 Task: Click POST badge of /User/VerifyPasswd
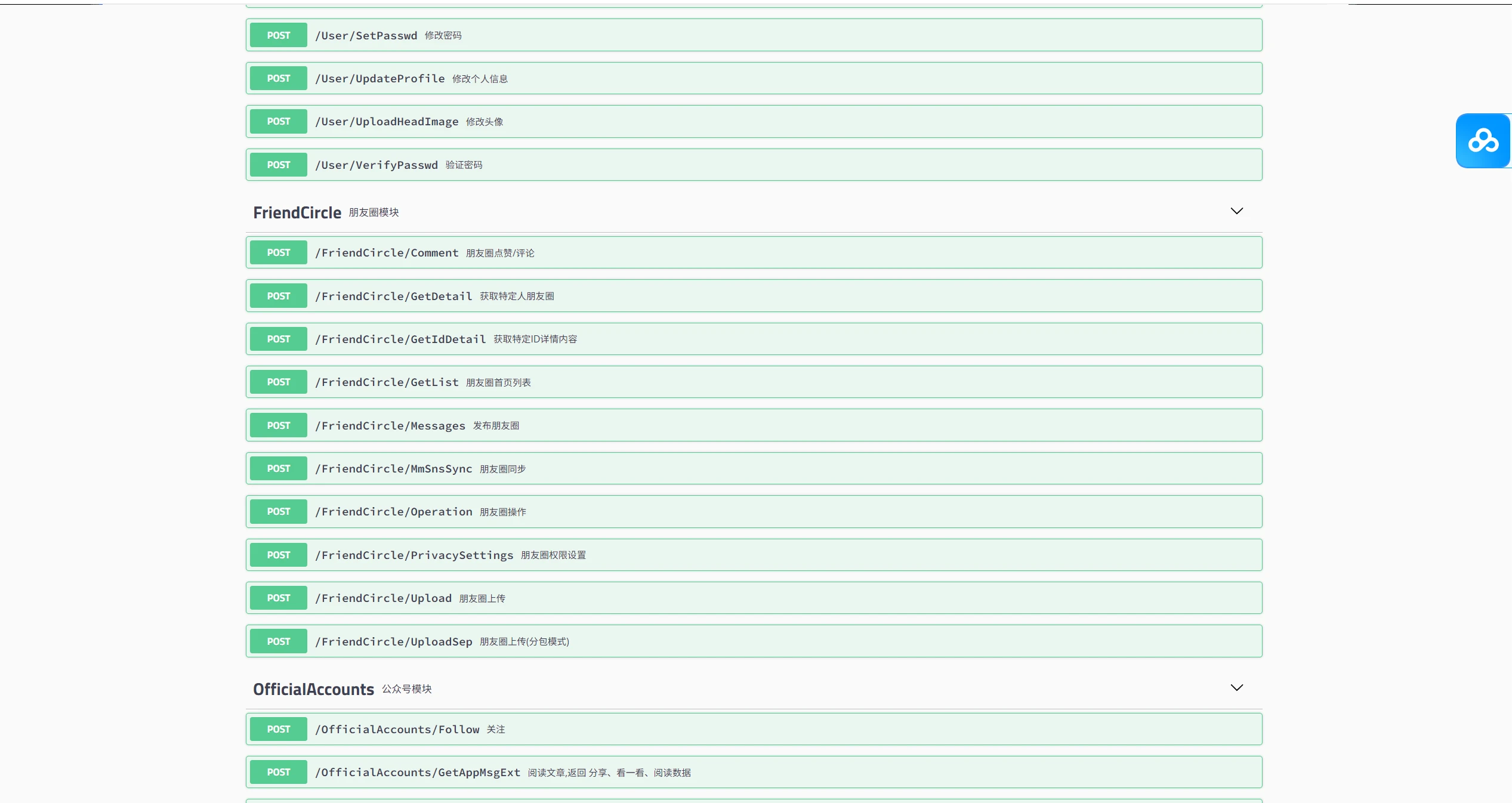[278, 165]
